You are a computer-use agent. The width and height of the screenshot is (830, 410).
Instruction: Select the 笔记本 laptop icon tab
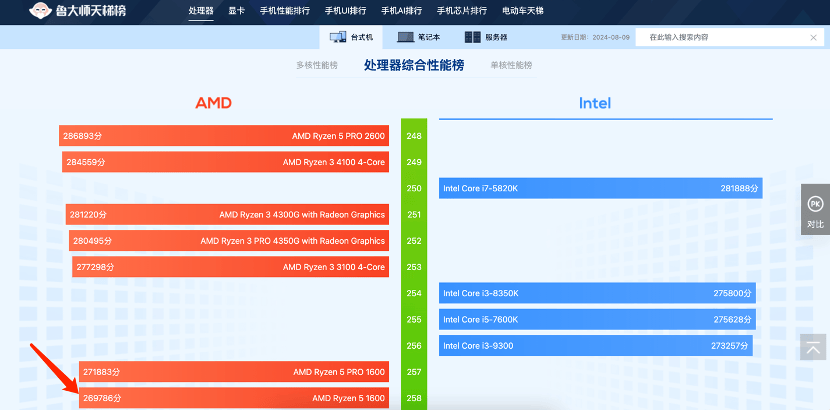pos(419,37)
